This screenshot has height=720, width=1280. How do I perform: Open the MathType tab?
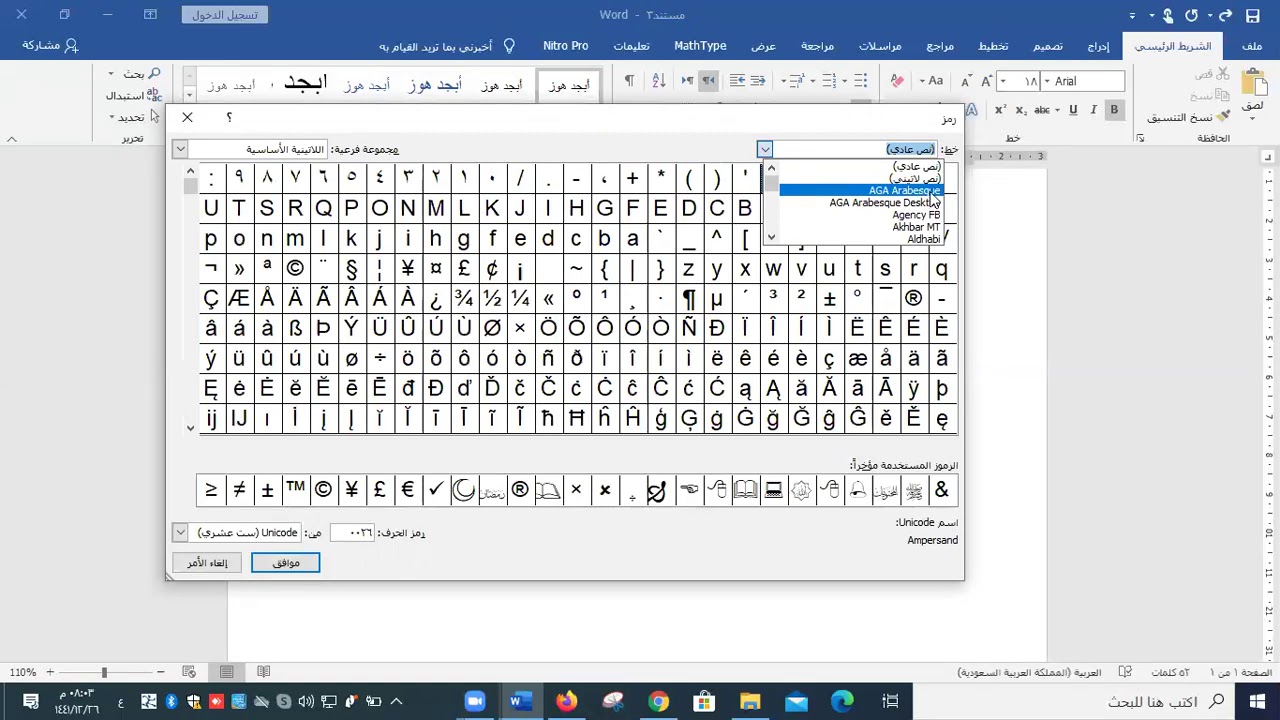(x=700, y=46)
